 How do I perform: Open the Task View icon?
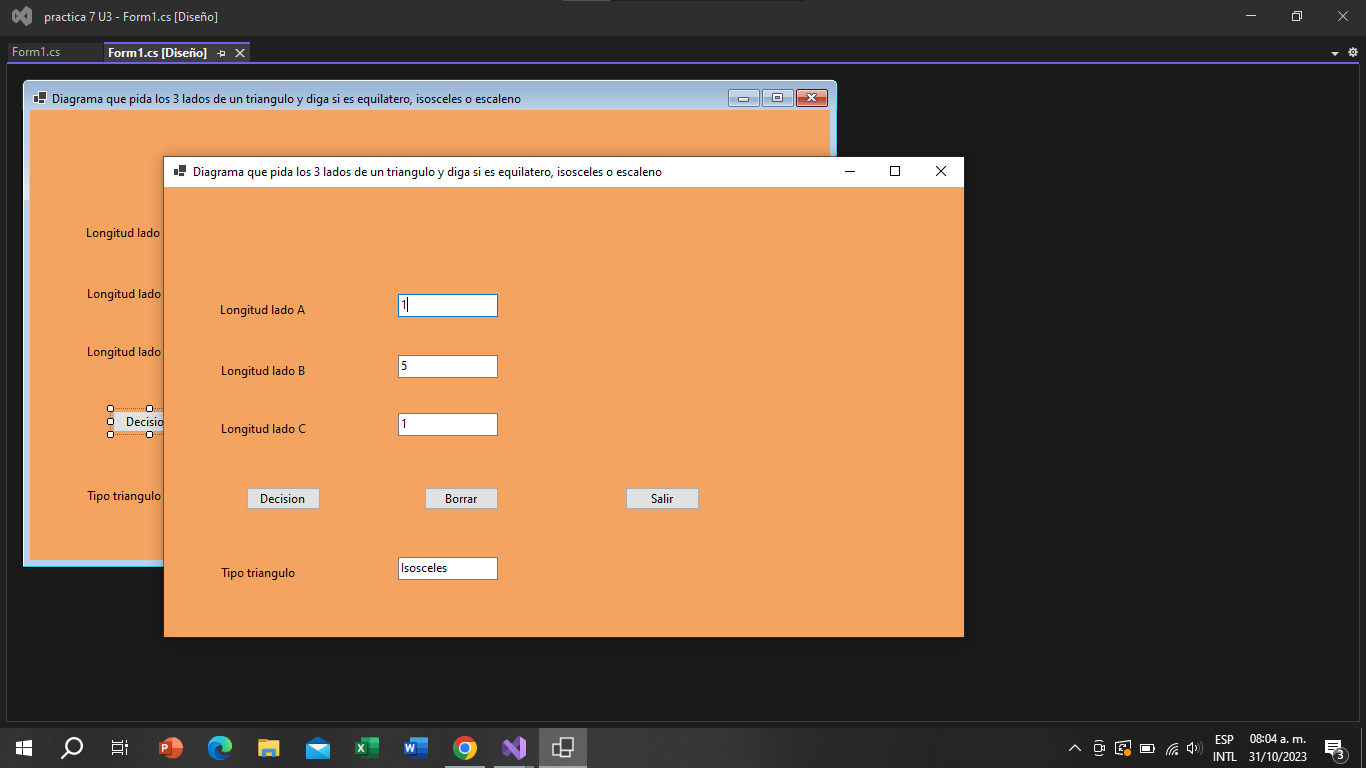(x=120, y=747)
